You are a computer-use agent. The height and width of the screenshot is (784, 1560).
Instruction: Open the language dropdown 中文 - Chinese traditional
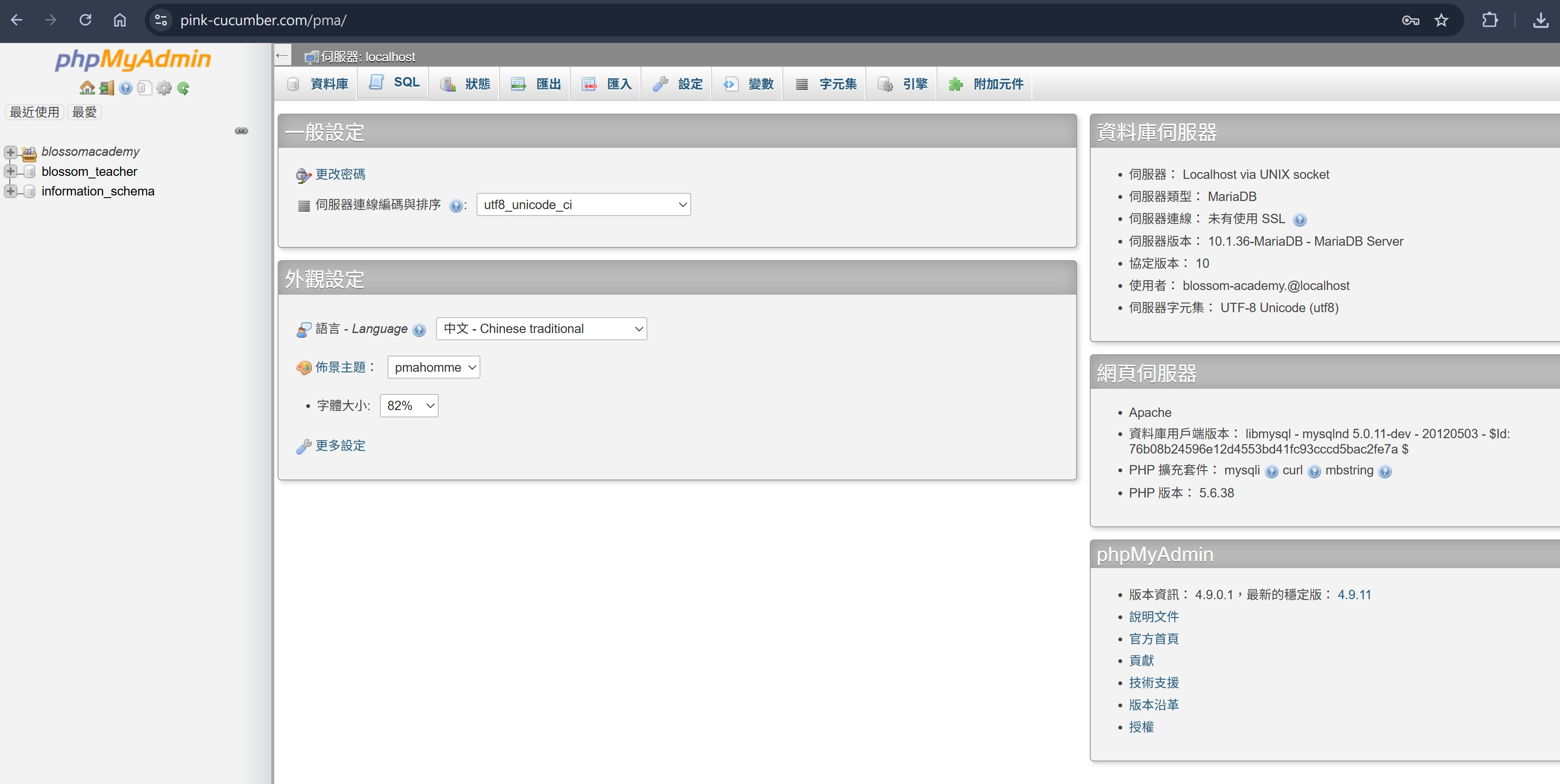[x=541, y=329]
